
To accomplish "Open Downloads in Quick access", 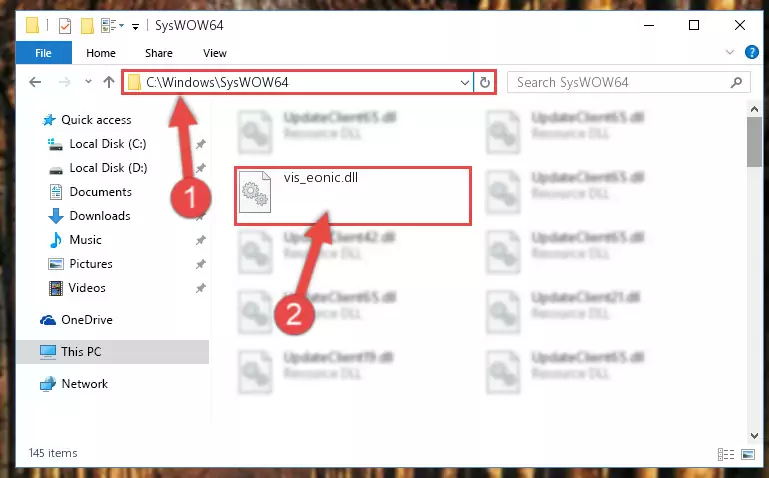I will click(x=100, y=216).
